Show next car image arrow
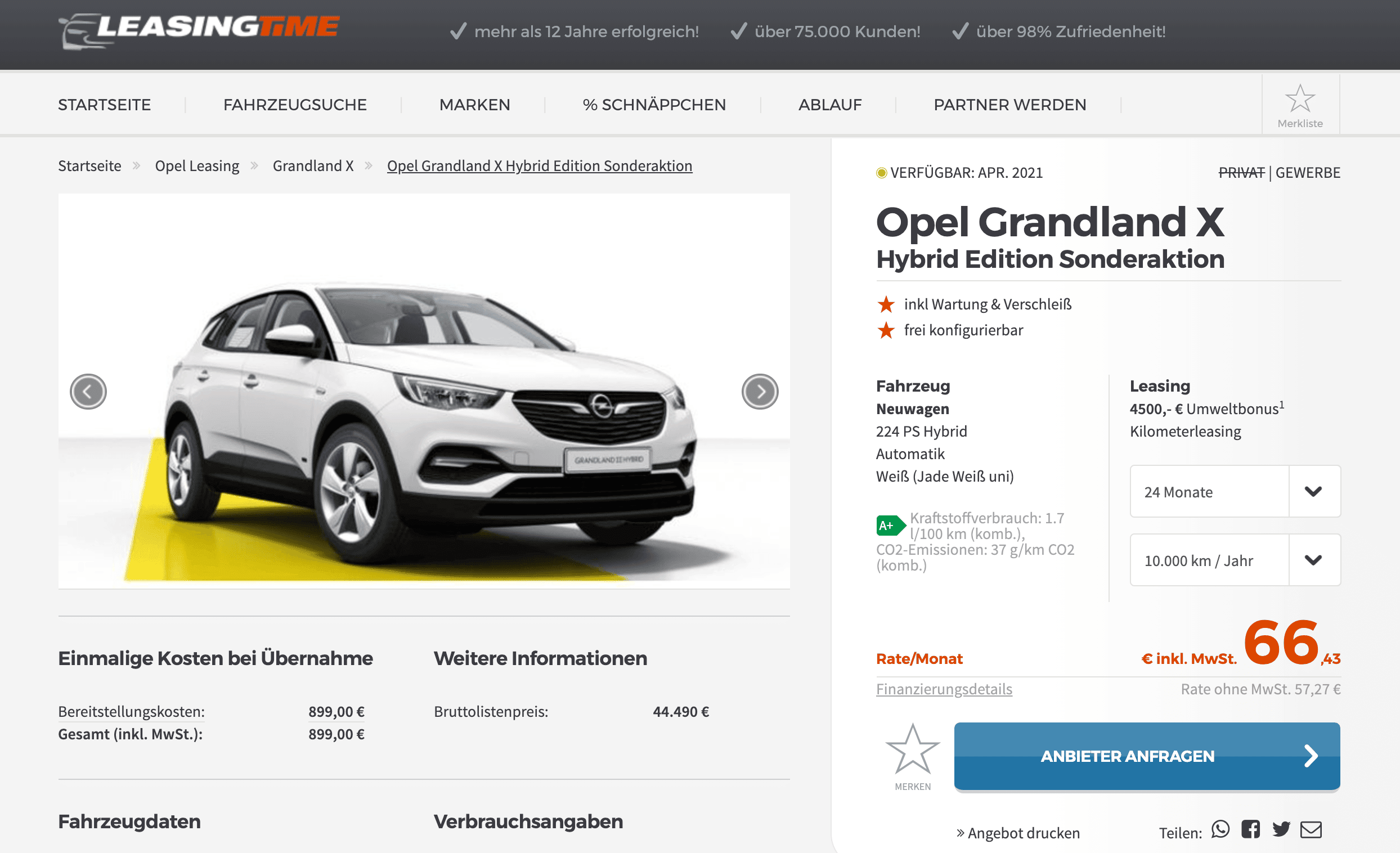Screen dimensions: 1400x853 click(760, 392)
